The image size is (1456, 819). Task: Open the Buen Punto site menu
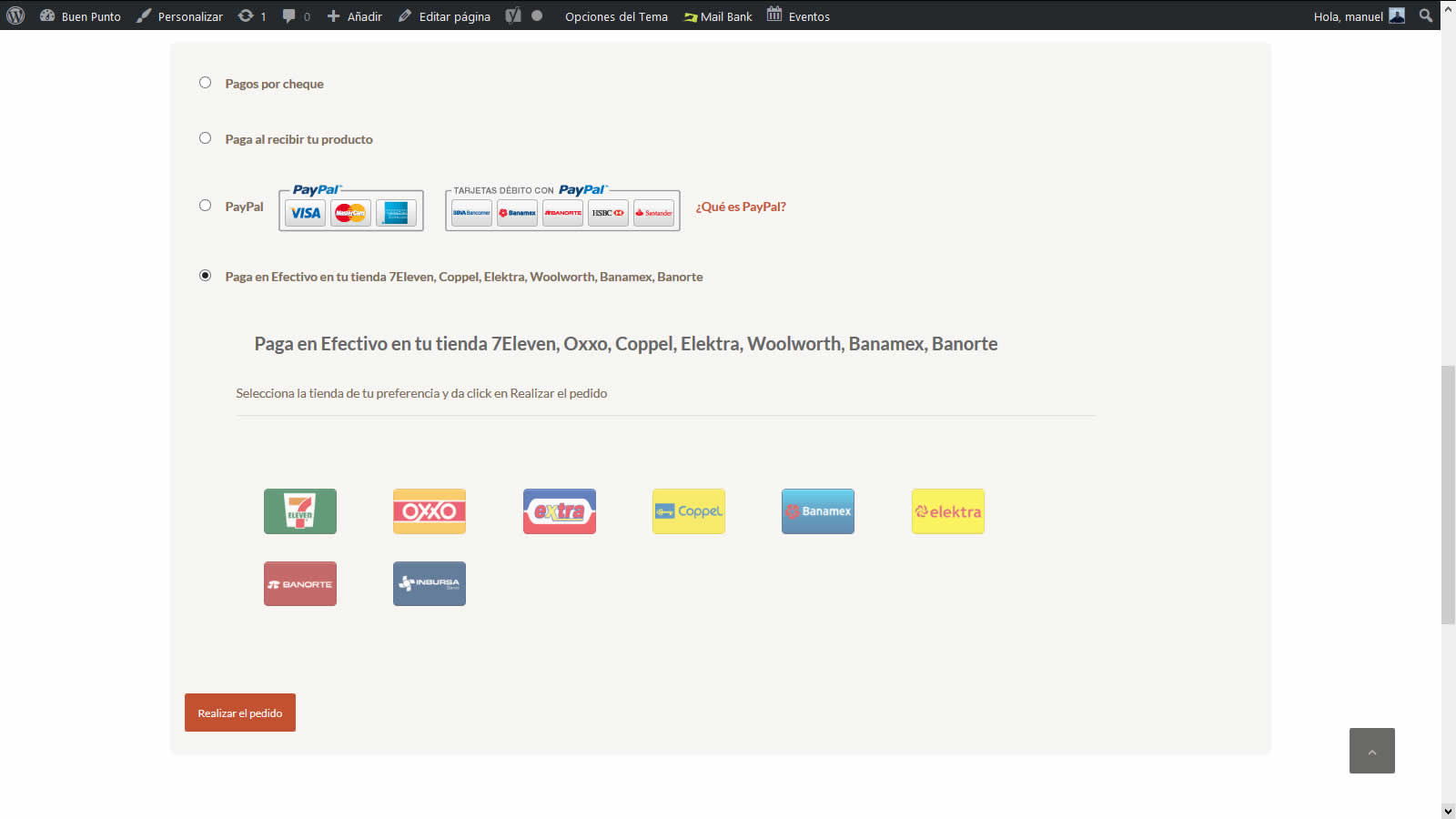[80, 15]
